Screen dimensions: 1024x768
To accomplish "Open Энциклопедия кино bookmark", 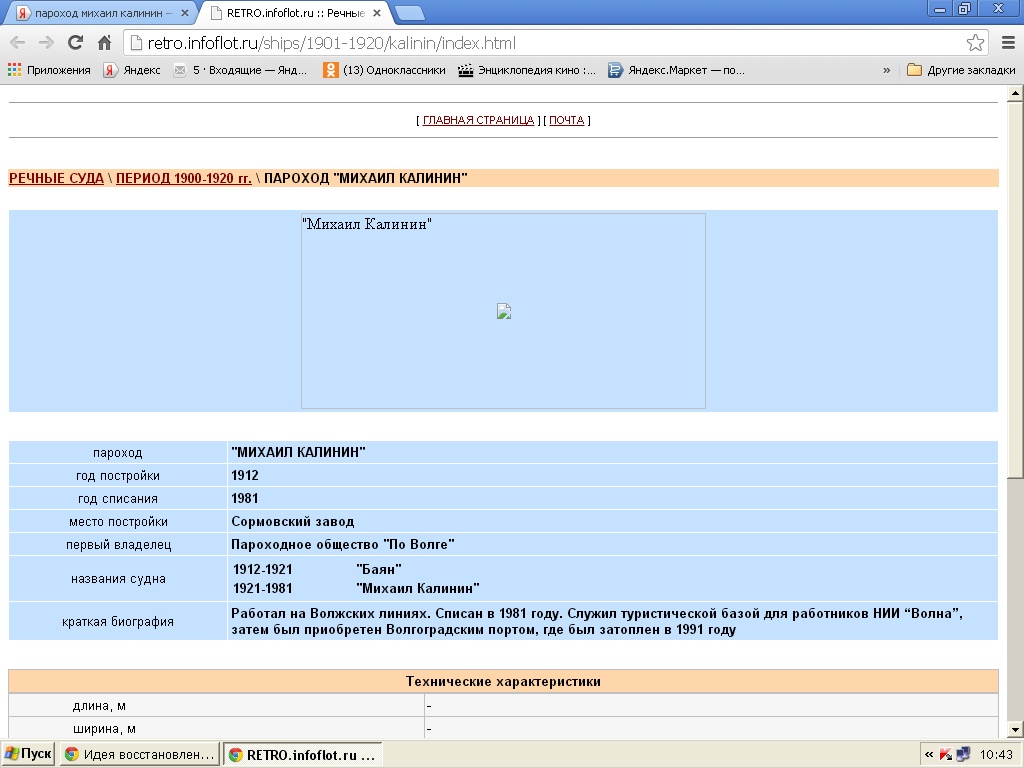I will pyautogui.click(x=527, y=70).
